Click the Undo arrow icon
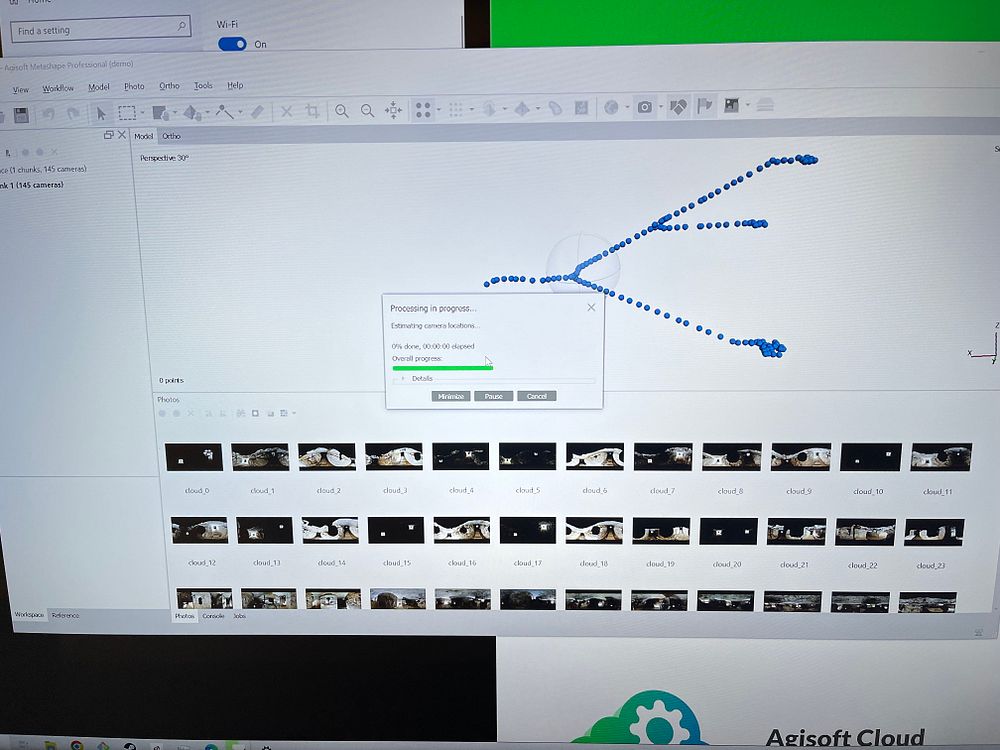This screenshot has width=1000, height=750. [x=48, y=114]
